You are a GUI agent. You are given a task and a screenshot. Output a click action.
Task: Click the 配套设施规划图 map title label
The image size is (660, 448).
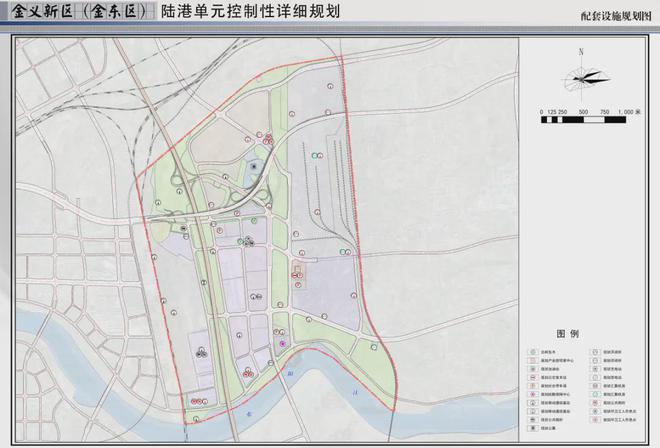(x=614, y=17)
